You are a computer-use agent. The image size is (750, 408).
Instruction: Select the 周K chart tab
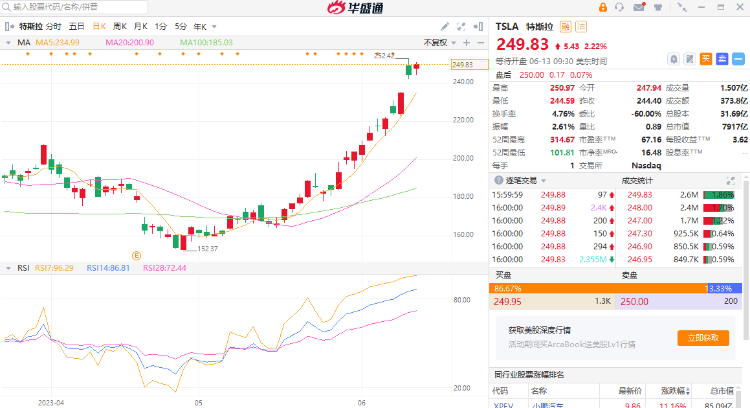(120, 26)
